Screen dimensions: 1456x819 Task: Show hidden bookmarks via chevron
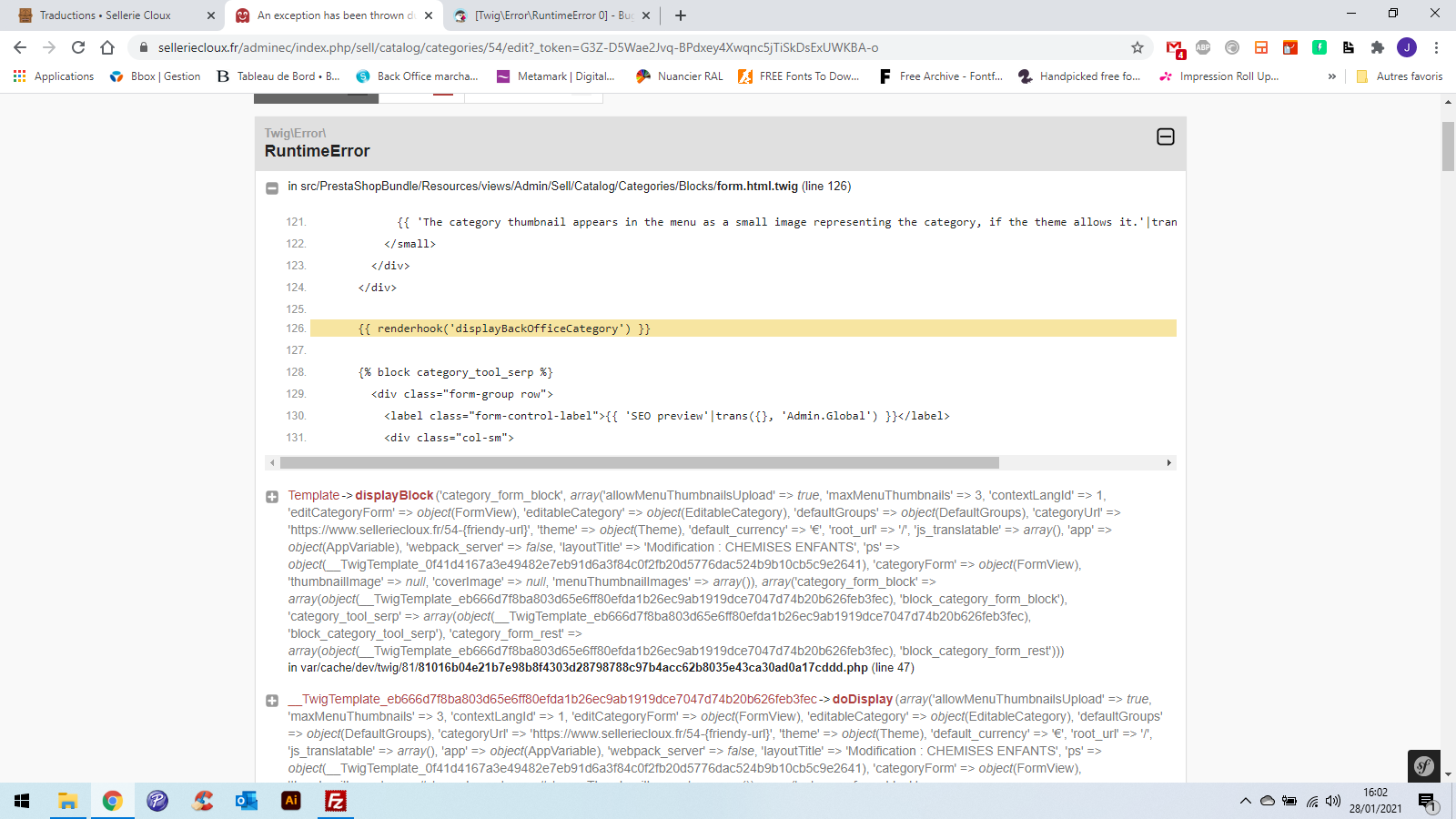[x=1332, y=76]
